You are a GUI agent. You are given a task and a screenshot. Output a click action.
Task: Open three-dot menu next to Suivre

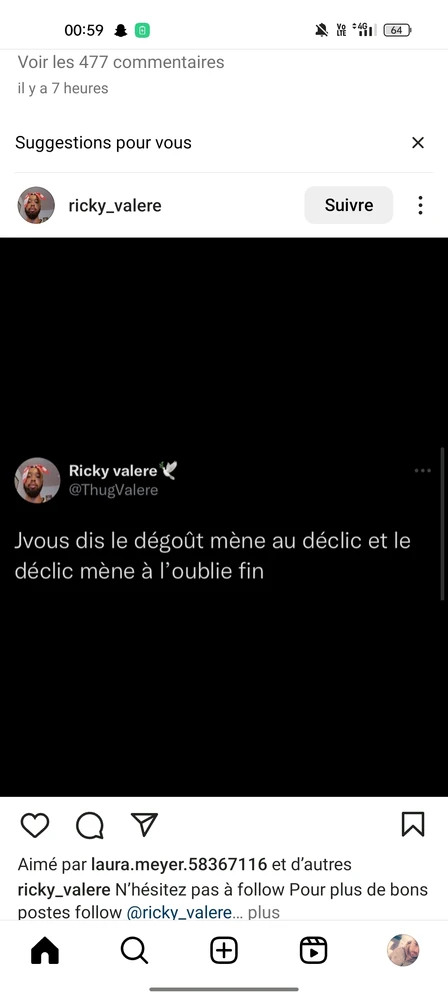point(420,205)
